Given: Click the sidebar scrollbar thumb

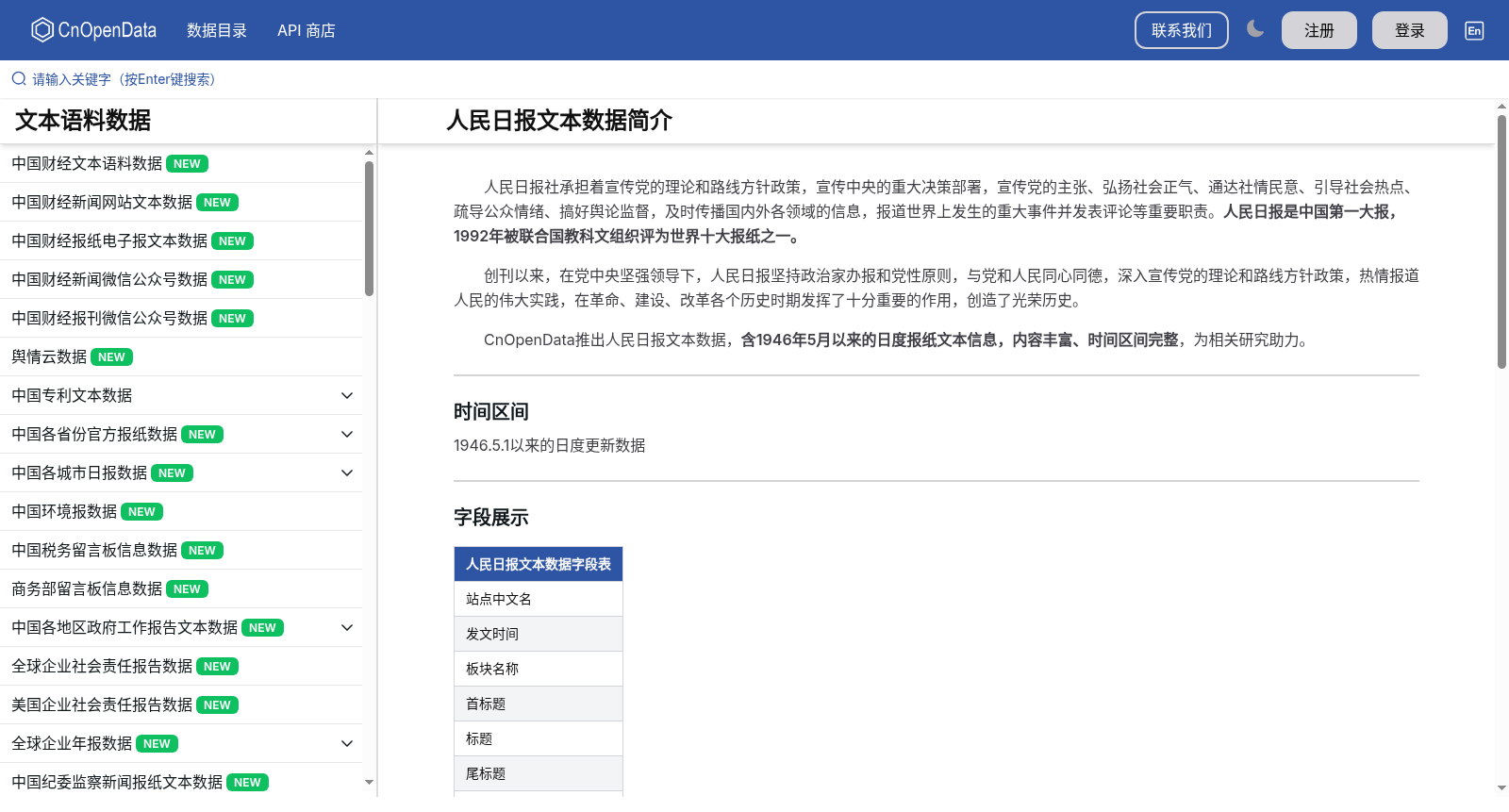Looking at the screenshot, I should (369, 228).
